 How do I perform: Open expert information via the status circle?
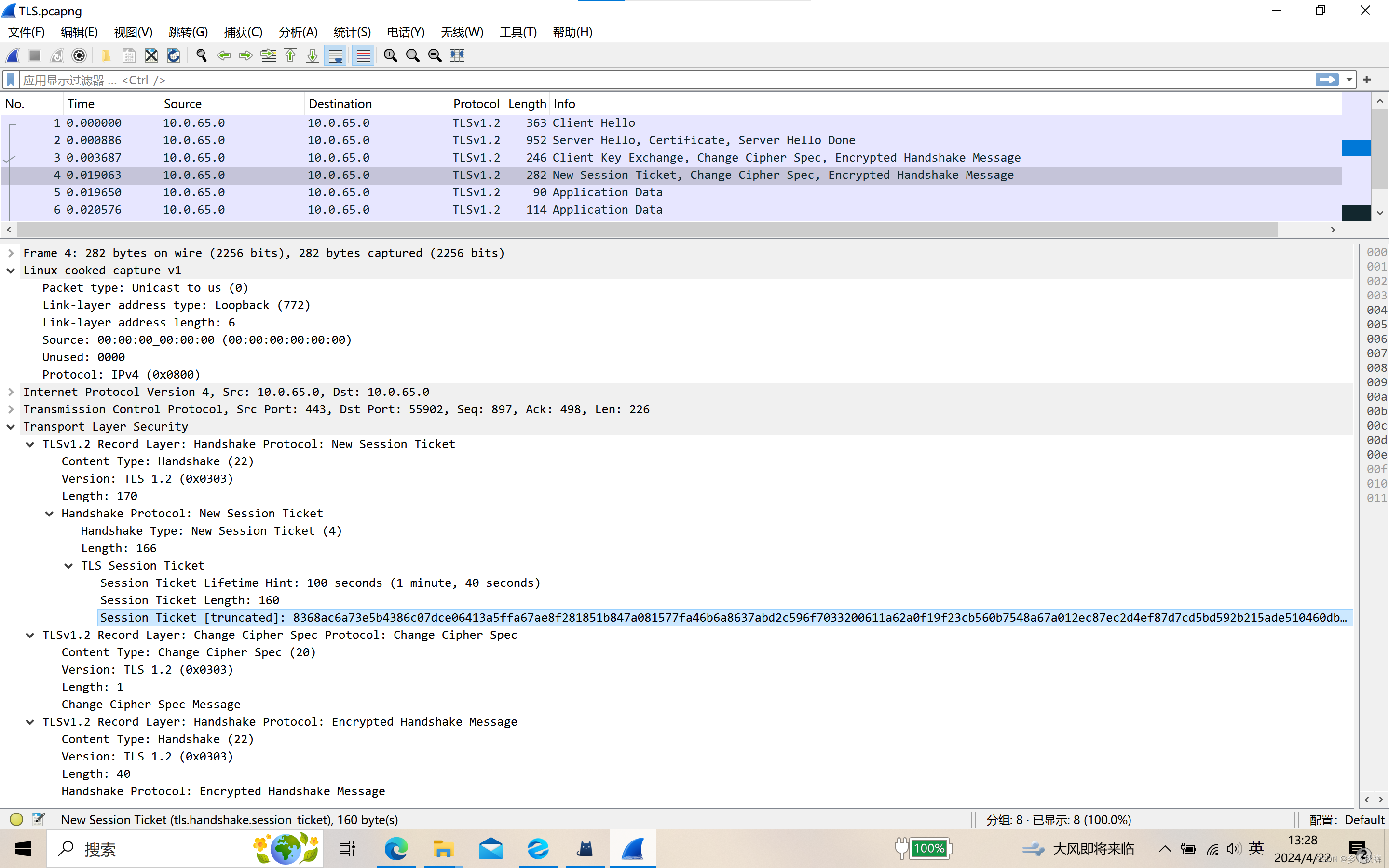[16, 819]
